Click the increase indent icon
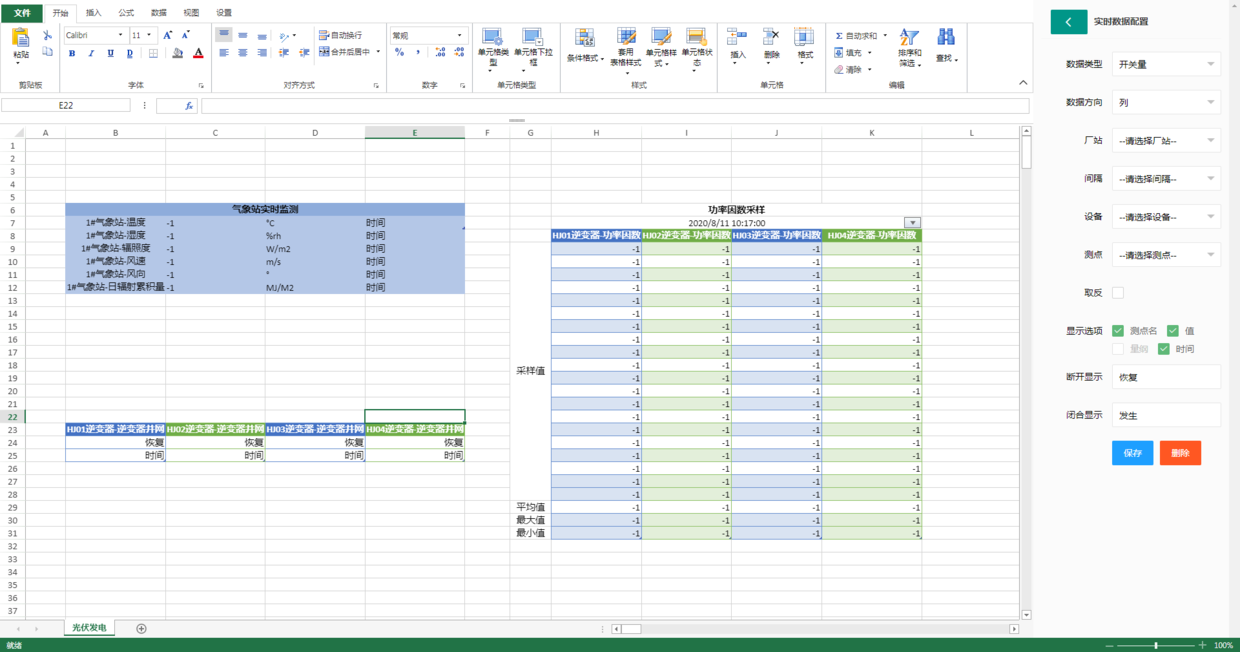The image size is (1240, 652). point(303,53)
